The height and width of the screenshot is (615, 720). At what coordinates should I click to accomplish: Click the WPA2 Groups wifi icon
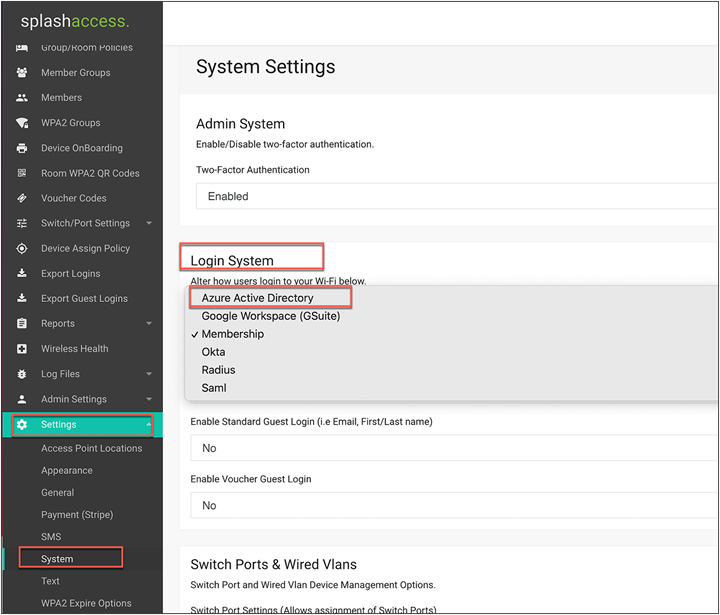tap(22, 123)
